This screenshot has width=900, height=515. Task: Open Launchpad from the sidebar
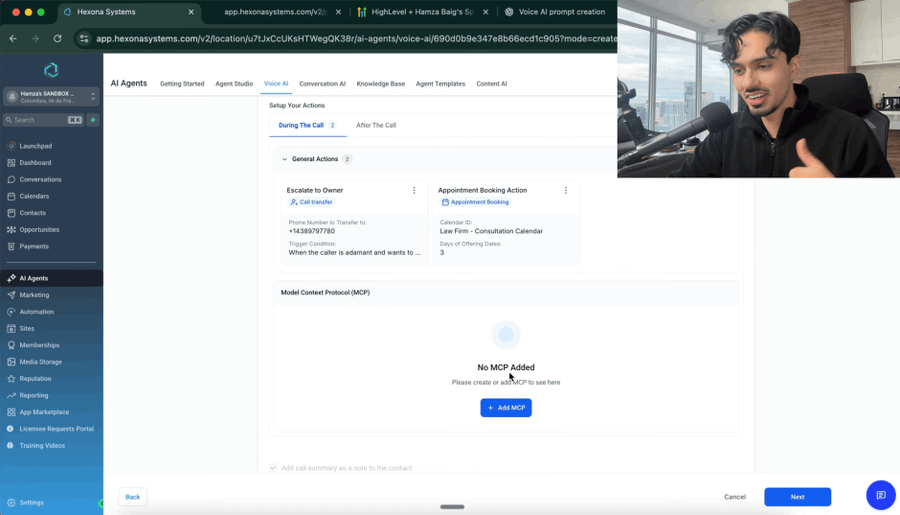point(36,146)
